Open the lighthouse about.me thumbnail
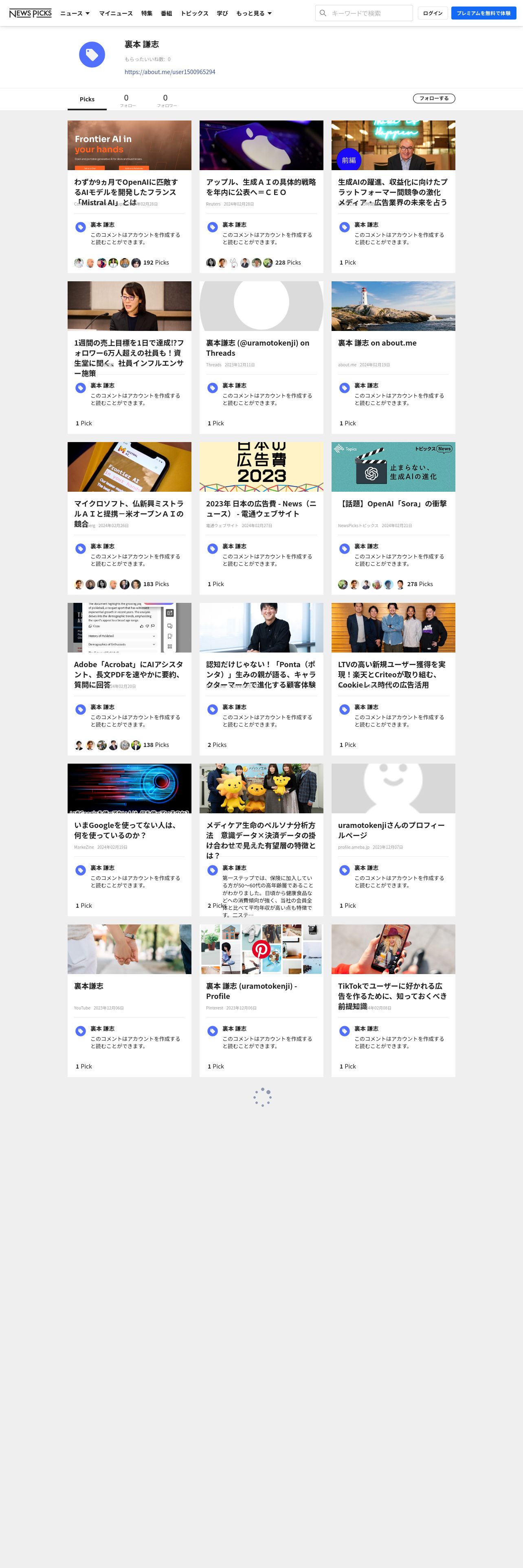 (x=393, y=306)
